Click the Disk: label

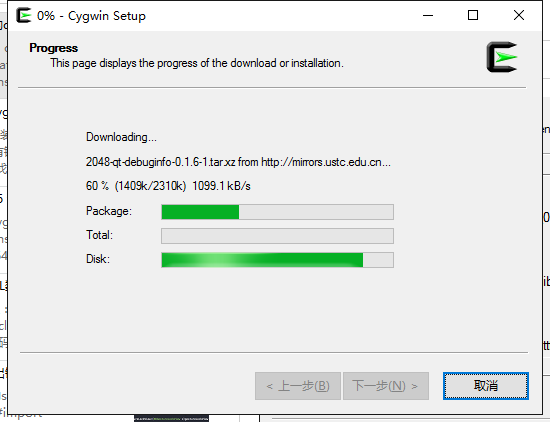(98, 259)
